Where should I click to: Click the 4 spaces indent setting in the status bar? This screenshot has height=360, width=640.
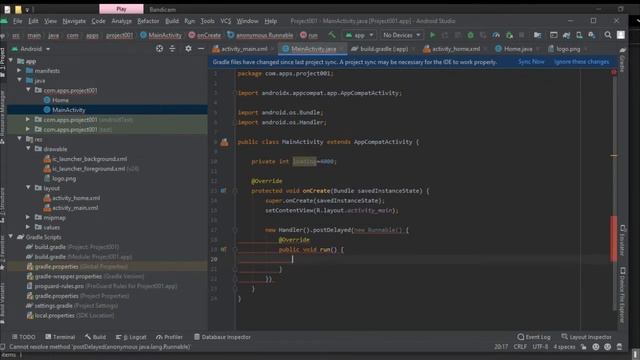point(564,347)
